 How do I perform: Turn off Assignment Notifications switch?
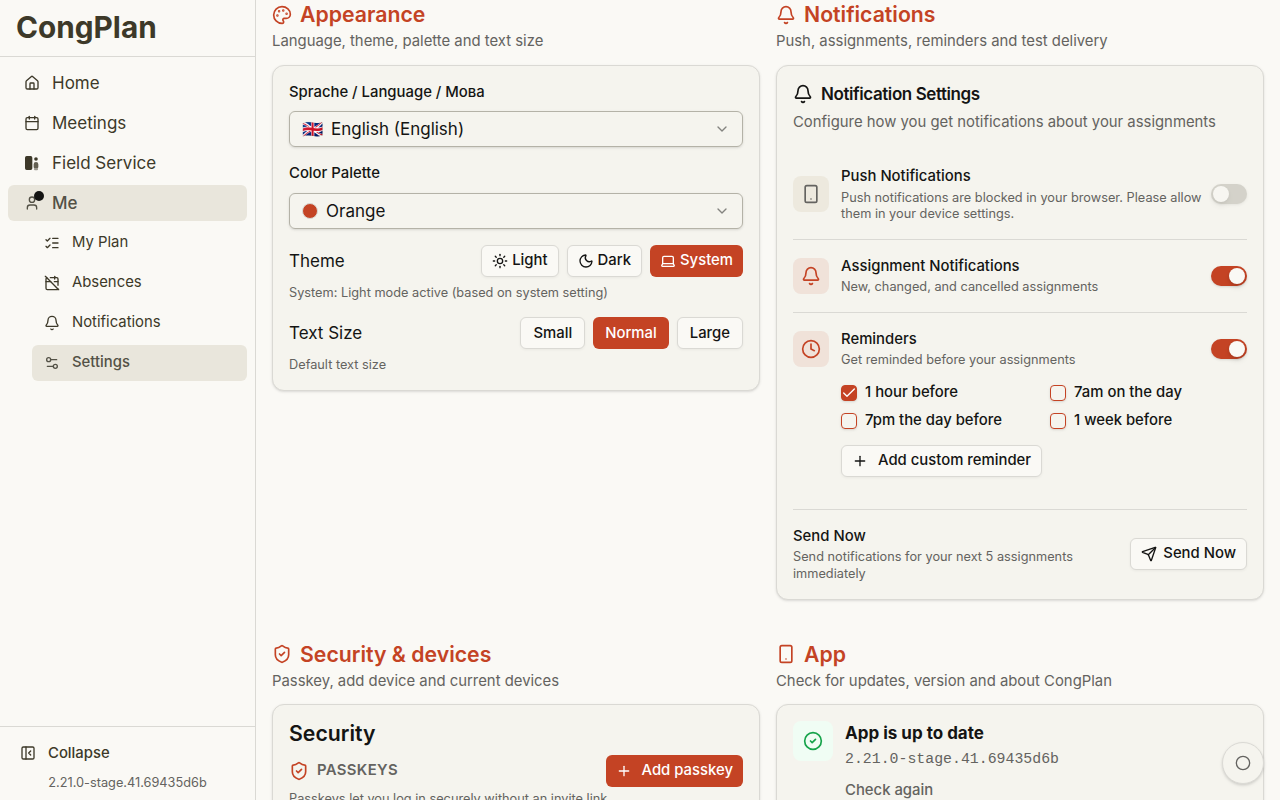tap(1229, 276)
